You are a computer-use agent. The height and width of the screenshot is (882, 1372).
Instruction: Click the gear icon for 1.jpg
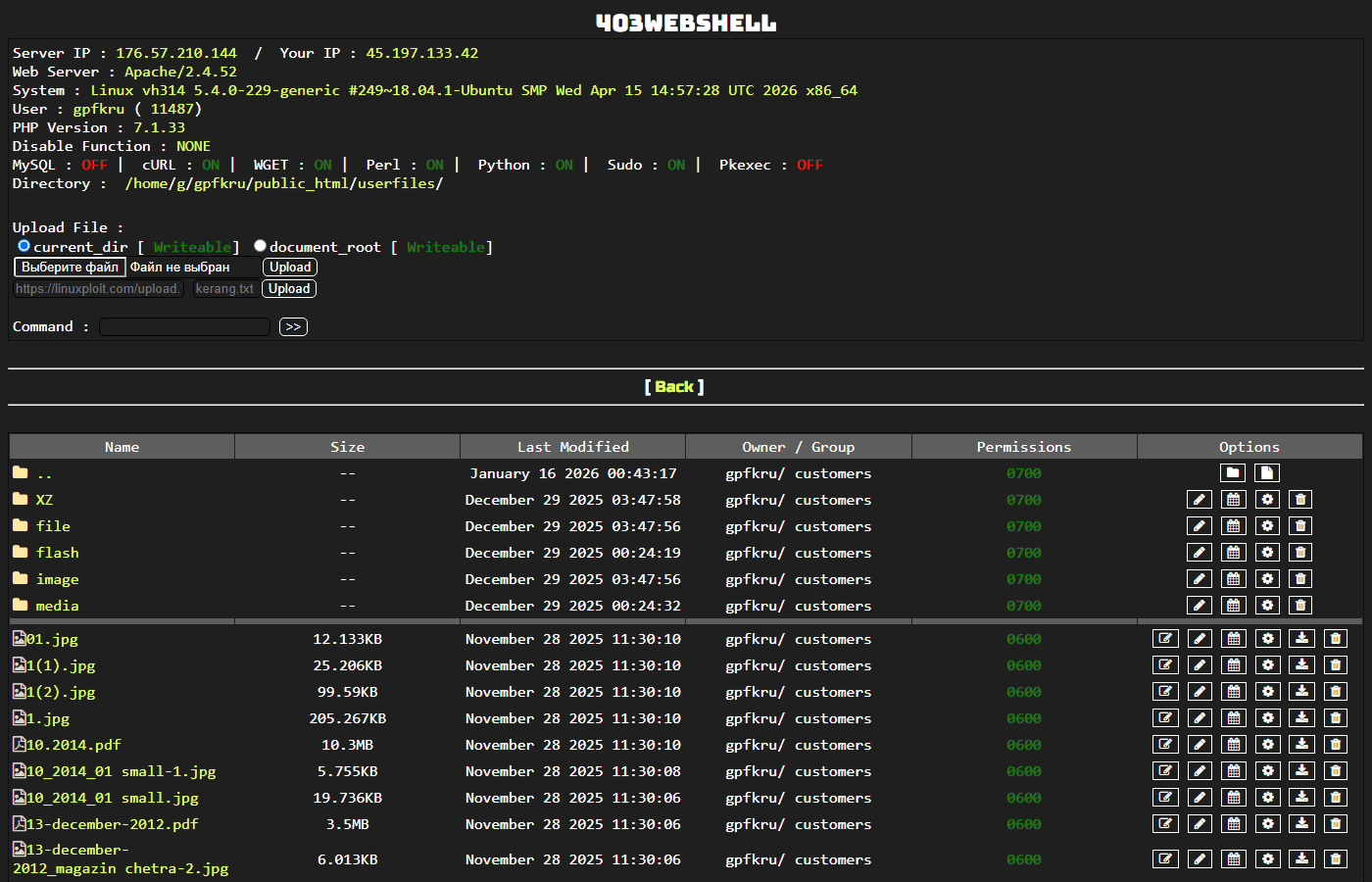pyautogui.click(x=1268, y=718)
